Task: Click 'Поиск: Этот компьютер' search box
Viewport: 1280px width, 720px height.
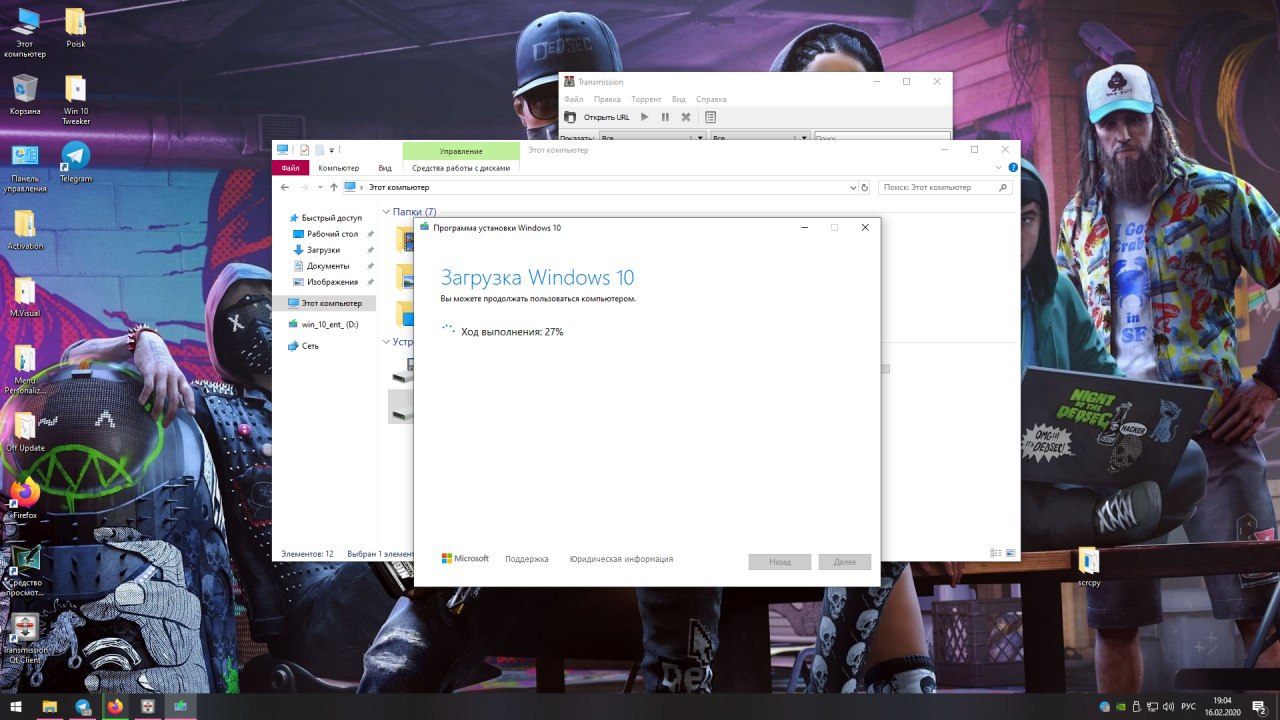Action: coord(944,187)
